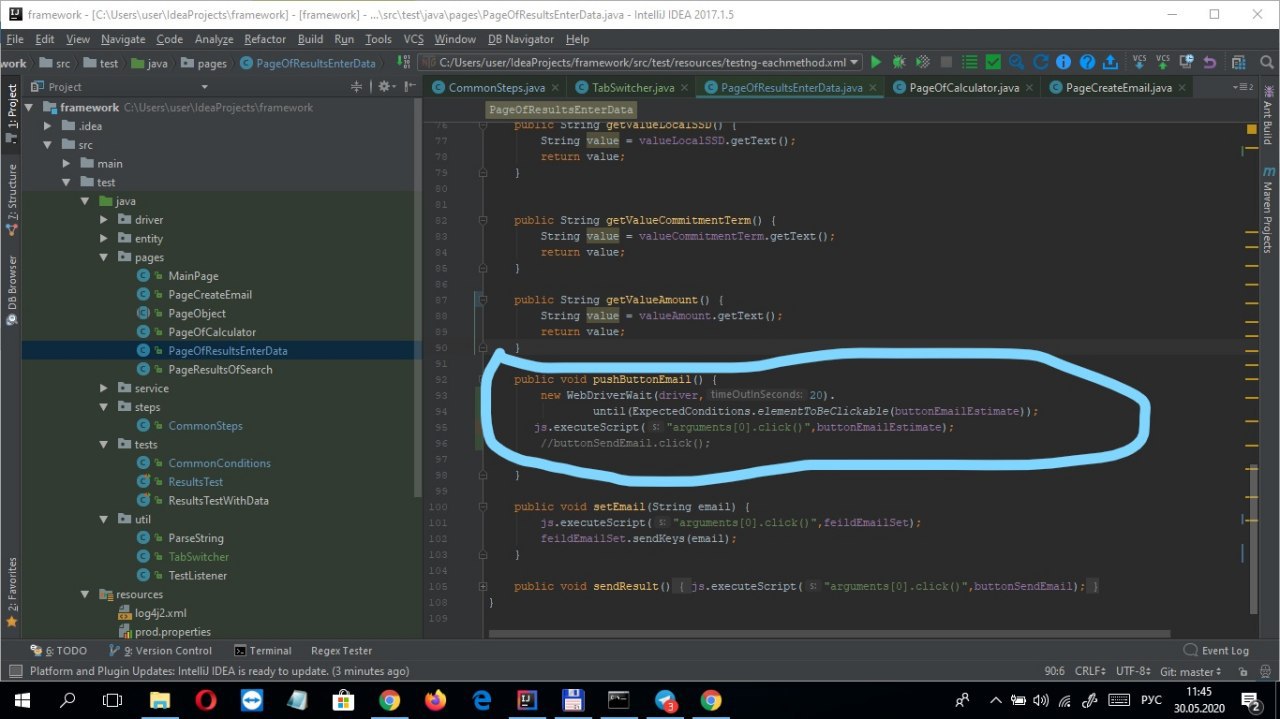
Task: Click the editor horizontal scrollbar
Action: point(828,633)
